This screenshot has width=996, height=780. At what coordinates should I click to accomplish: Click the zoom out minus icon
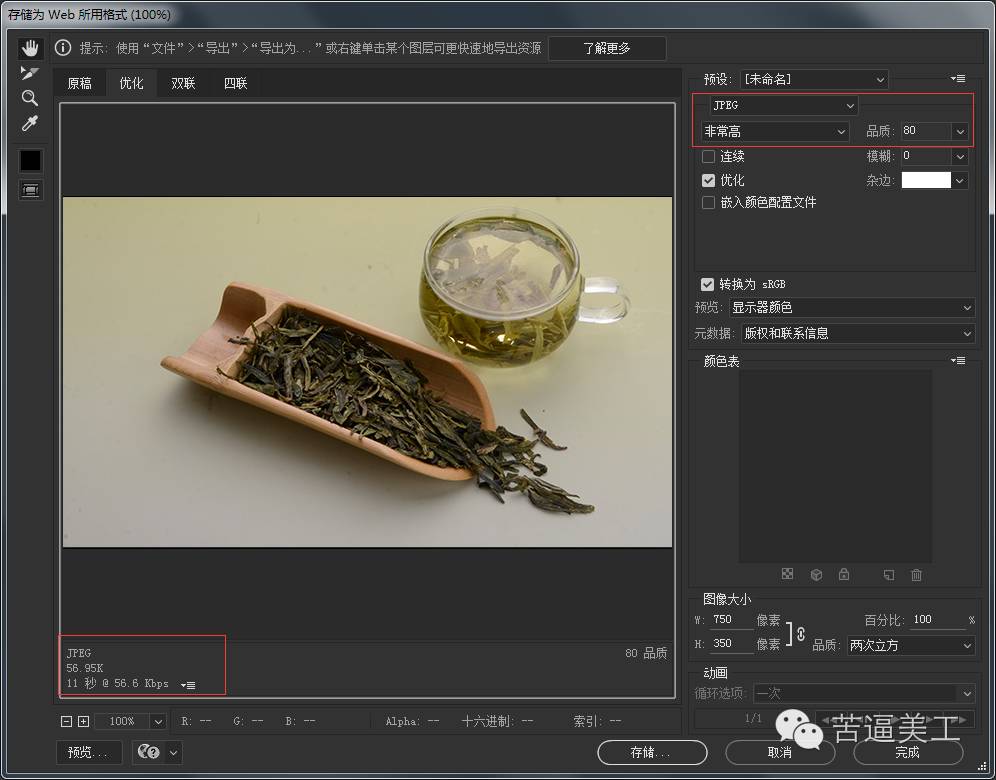click(x=66, y=722)
